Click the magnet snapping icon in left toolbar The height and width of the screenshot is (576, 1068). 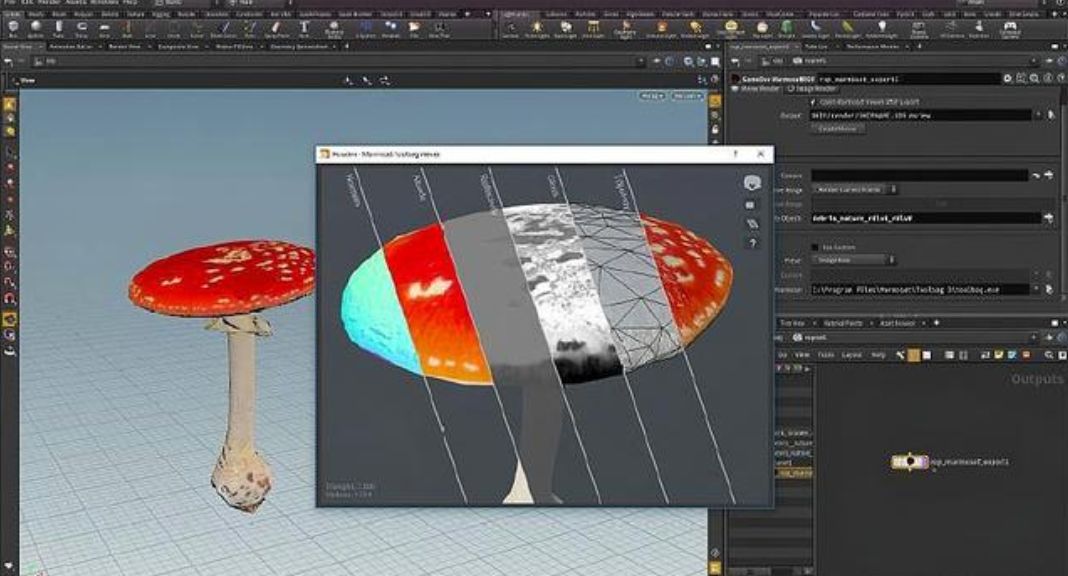(10, 298)
